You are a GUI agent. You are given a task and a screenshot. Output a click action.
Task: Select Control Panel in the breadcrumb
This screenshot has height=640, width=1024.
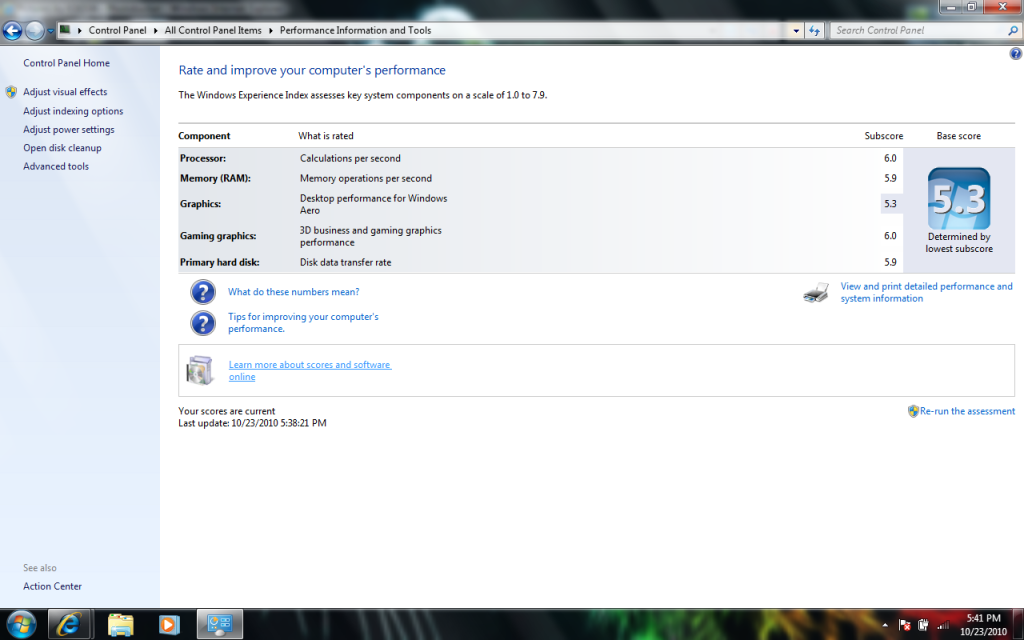pyautogui.click(x=118, y=30)
